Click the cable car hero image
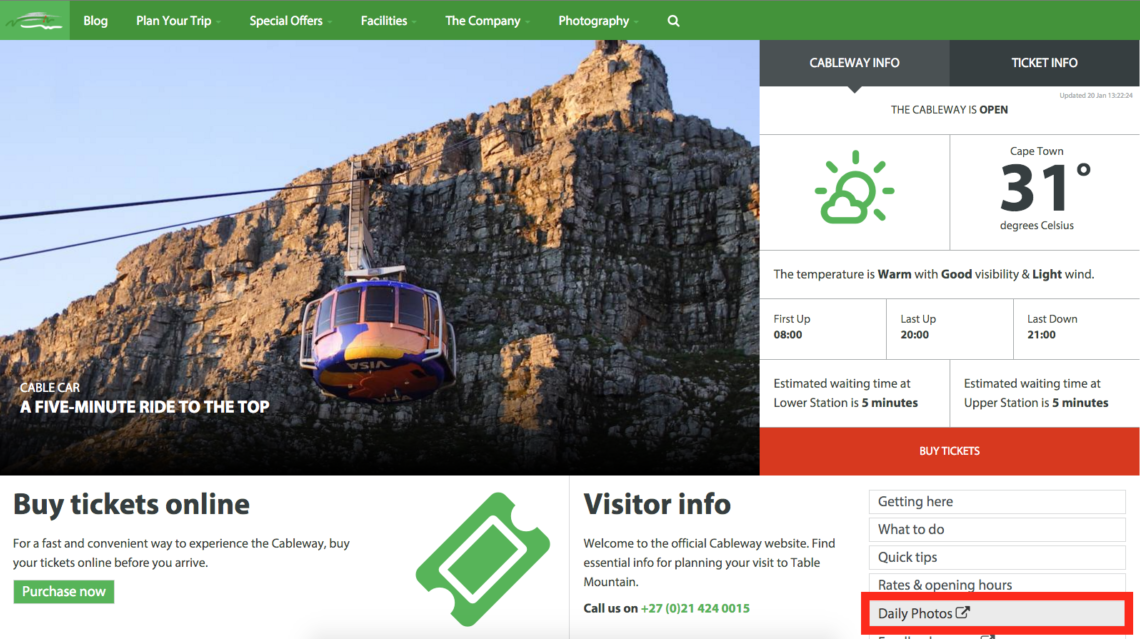Screen dimensions: 1140x639 click(380, 257)
